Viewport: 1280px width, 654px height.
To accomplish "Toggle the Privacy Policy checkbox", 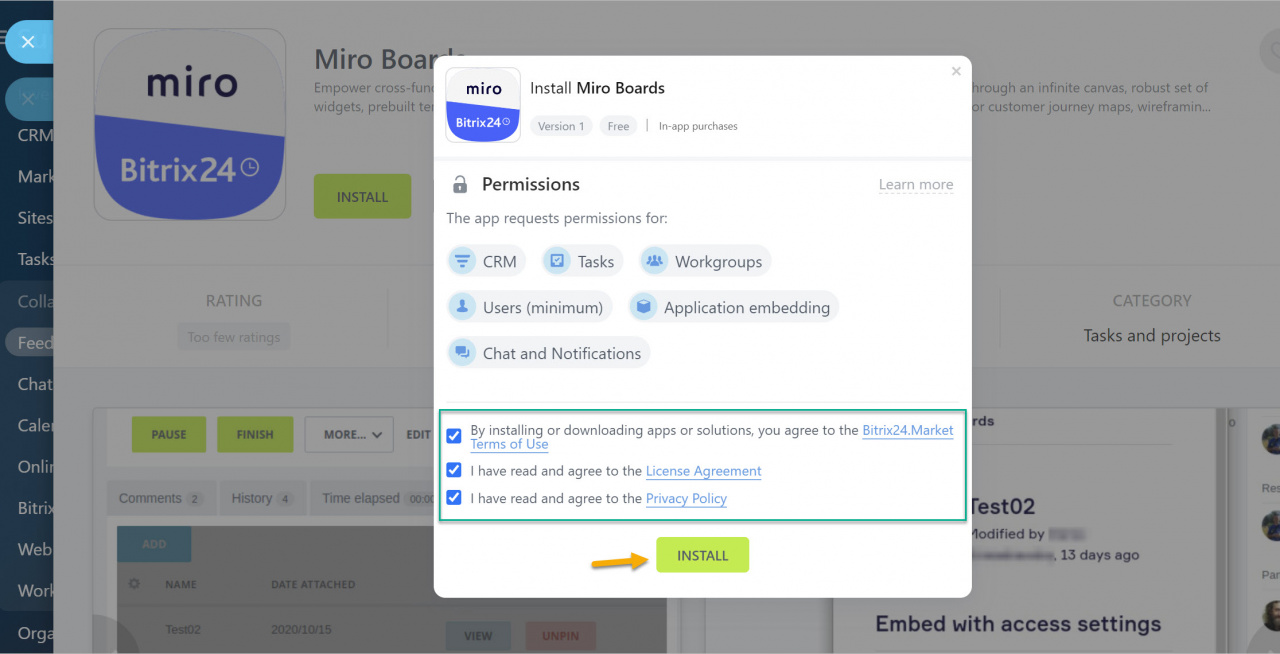I will (x=454, y=497).
